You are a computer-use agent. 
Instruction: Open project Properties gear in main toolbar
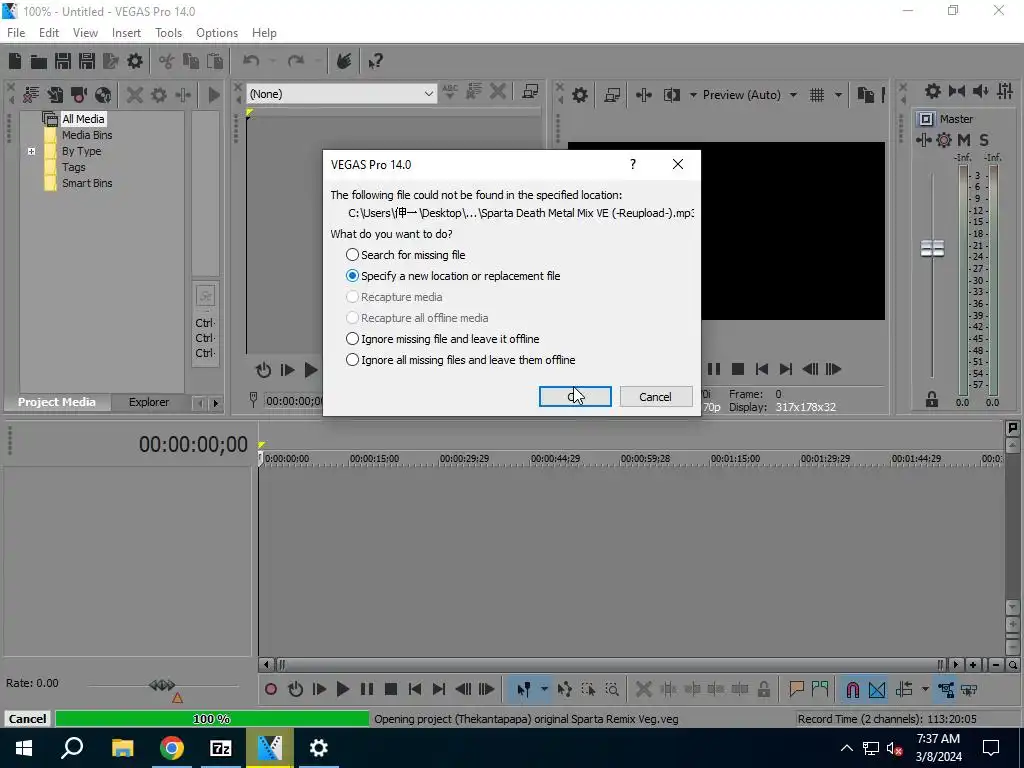(135, 61)
